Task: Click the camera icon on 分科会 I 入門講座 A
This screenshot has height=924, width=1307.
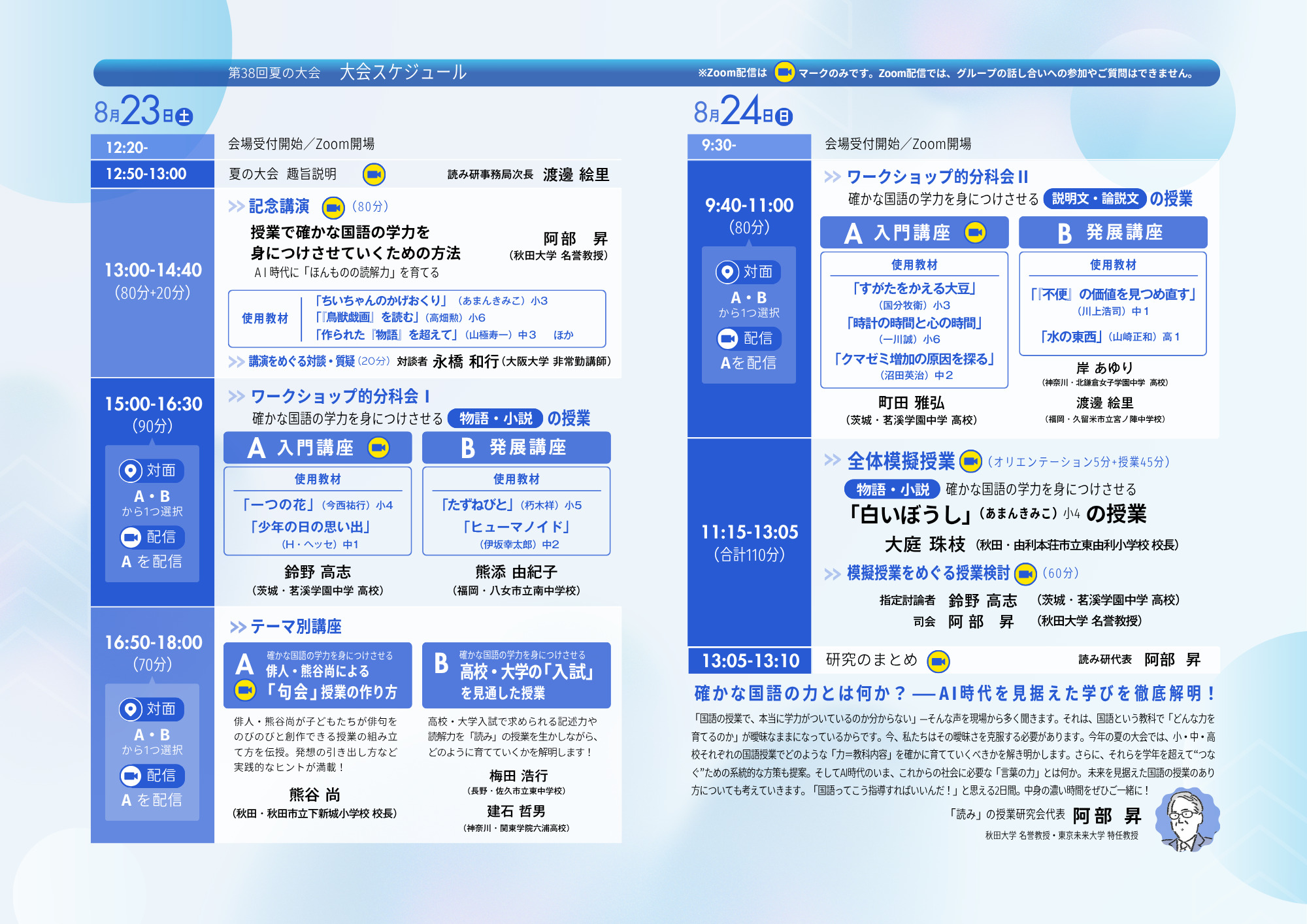Action: pos(379,448)
